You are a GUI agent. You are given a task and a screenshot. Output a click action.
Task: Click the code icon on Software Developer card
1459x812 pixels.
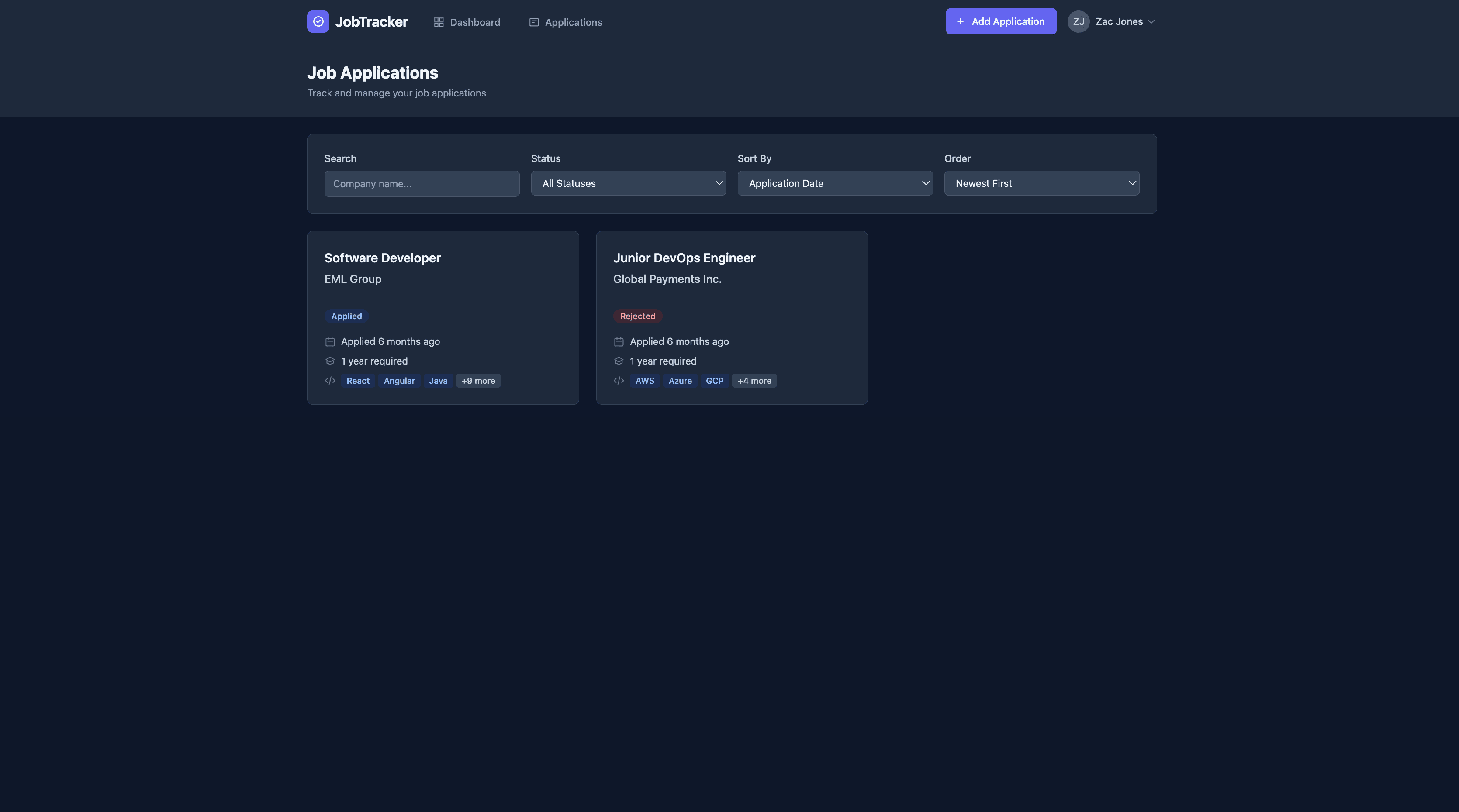[330, 381]
